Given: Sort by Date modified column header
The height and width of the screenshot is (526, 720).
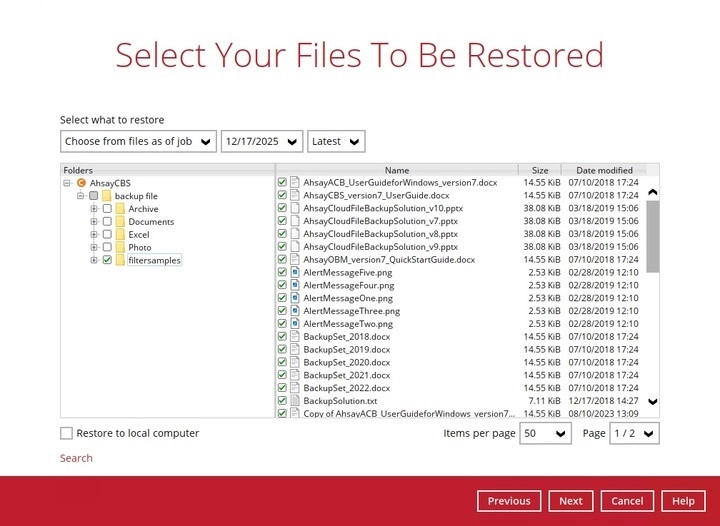Looking at the screenshot, I should pos(604,170).
